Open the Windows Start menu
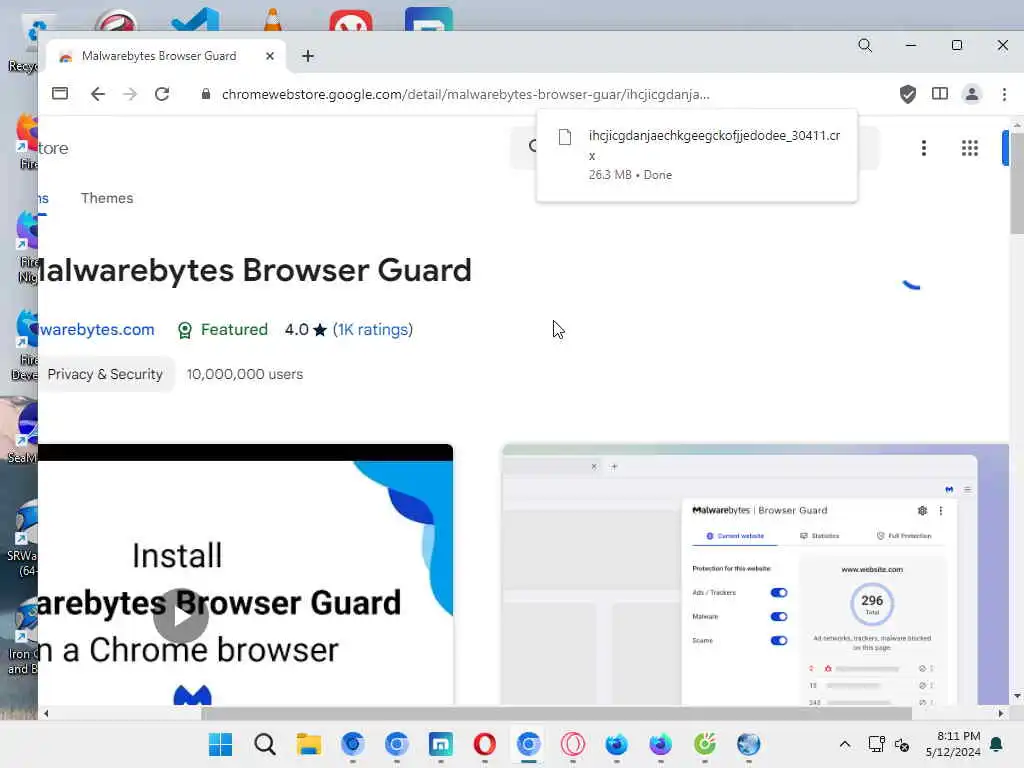 (x=220, y=744)
